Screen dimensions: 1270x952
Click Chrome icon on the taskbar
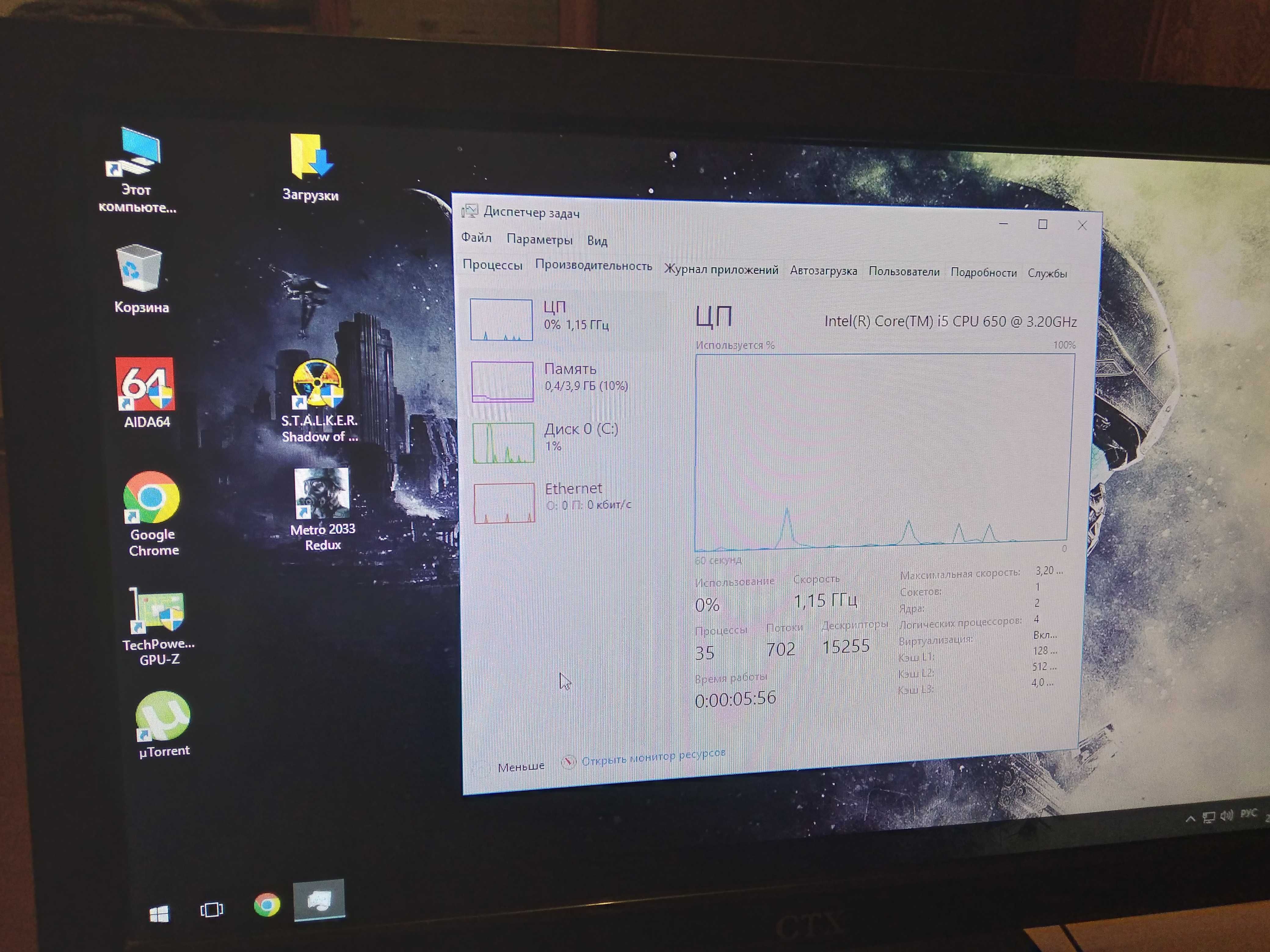pyautogui.click(x=267, y=904)
